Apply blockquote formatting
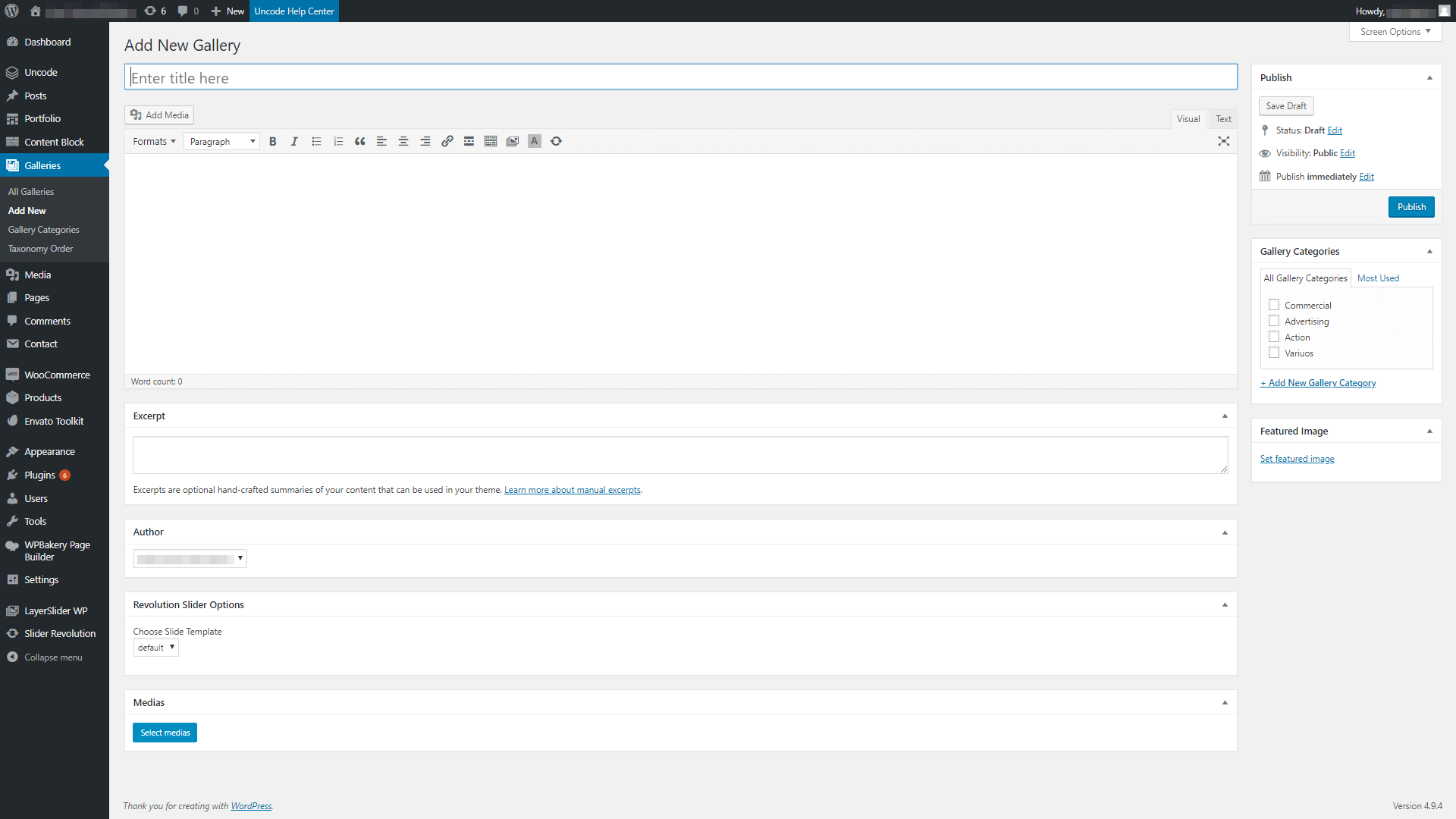Screen dimensions: 1456x819 pos(360,141)
